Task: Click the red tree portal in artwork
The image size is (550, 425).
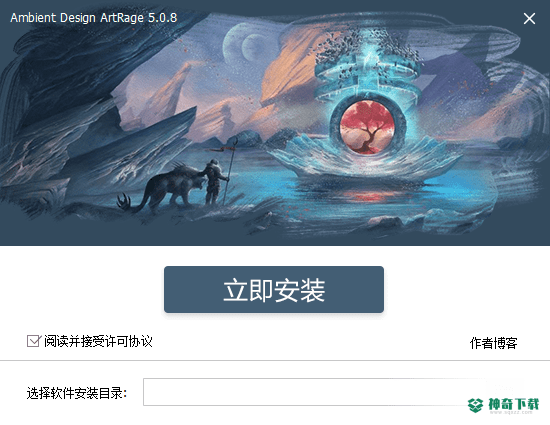Action: [367, 127]
